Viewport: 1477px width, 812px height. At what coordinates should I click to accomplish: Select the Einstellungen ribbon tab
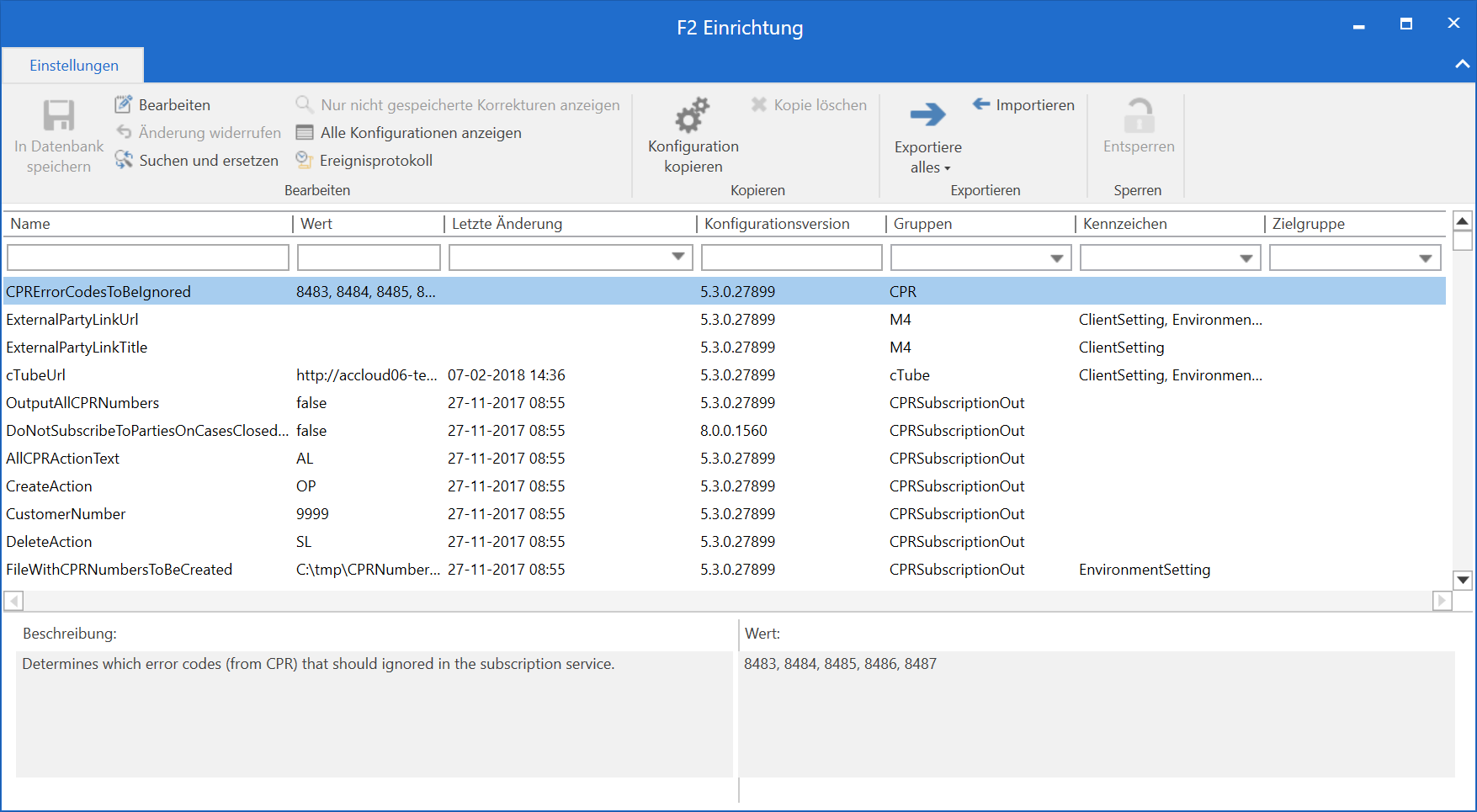coord(74,66)
